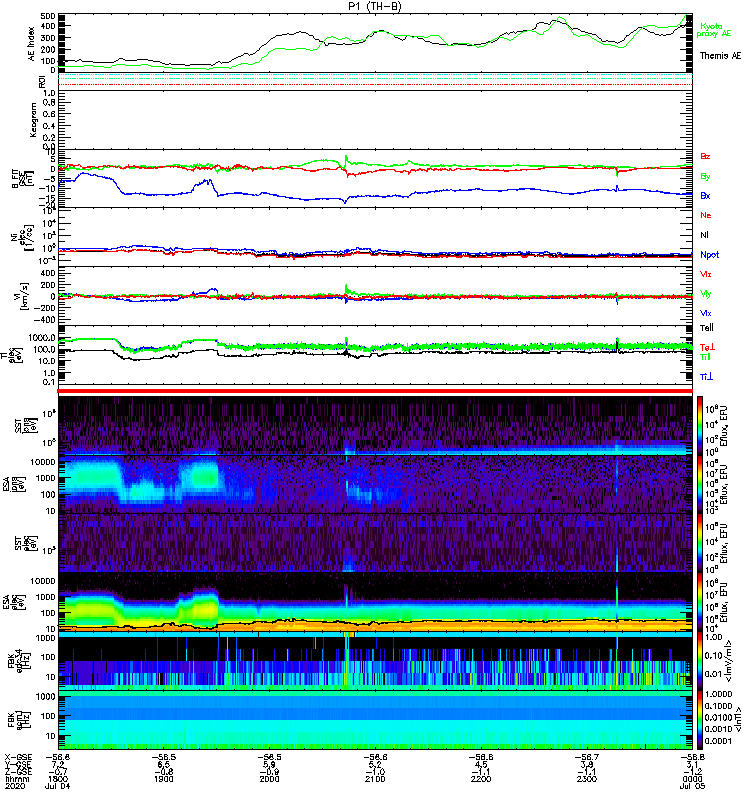The height and width of the screenshot is (800, 750).
Task: Click the "Jul 05" date label
Action: pyautogui.click(x=692, y=786)
